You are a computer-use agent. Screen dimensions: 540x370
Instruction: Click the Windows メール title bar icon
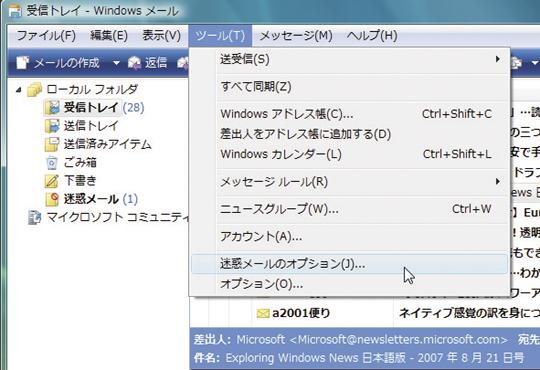[x=15, y=11]
